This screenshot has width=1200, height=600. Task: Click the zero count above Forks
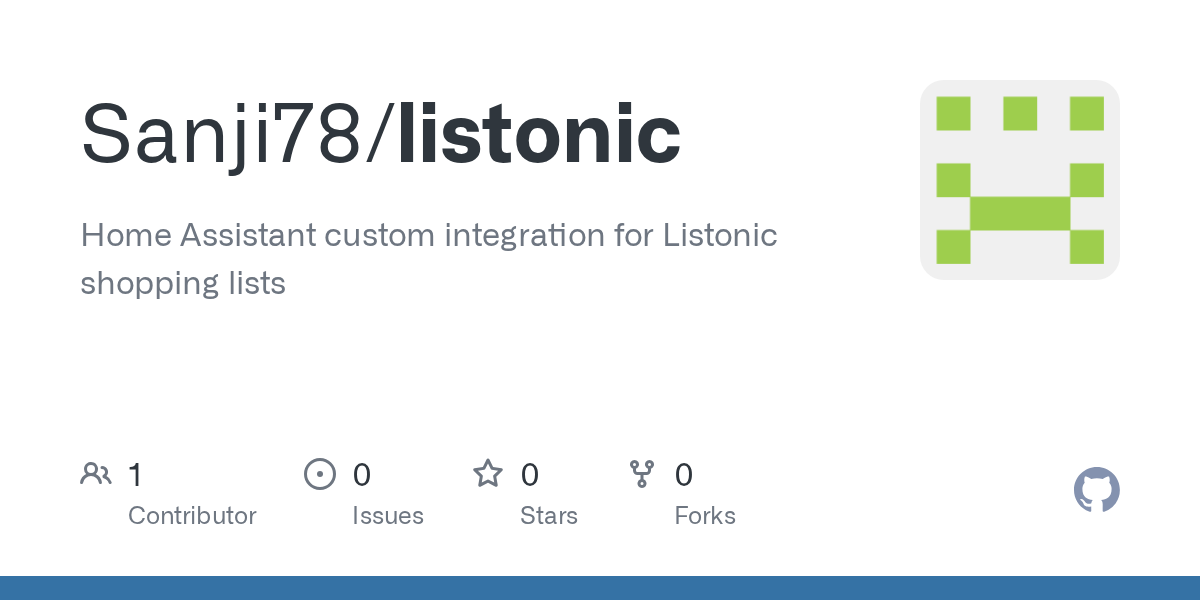[684, 475]
